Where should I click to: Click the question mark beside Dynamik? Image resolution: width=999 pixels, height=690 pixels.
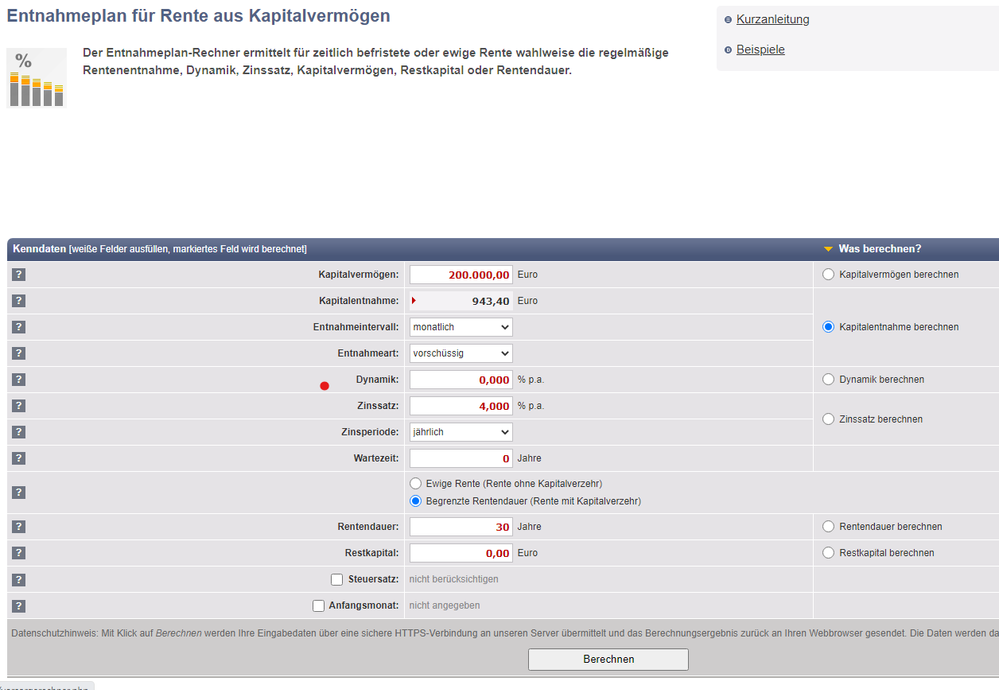pyautogui.click(x=18, y=380)
